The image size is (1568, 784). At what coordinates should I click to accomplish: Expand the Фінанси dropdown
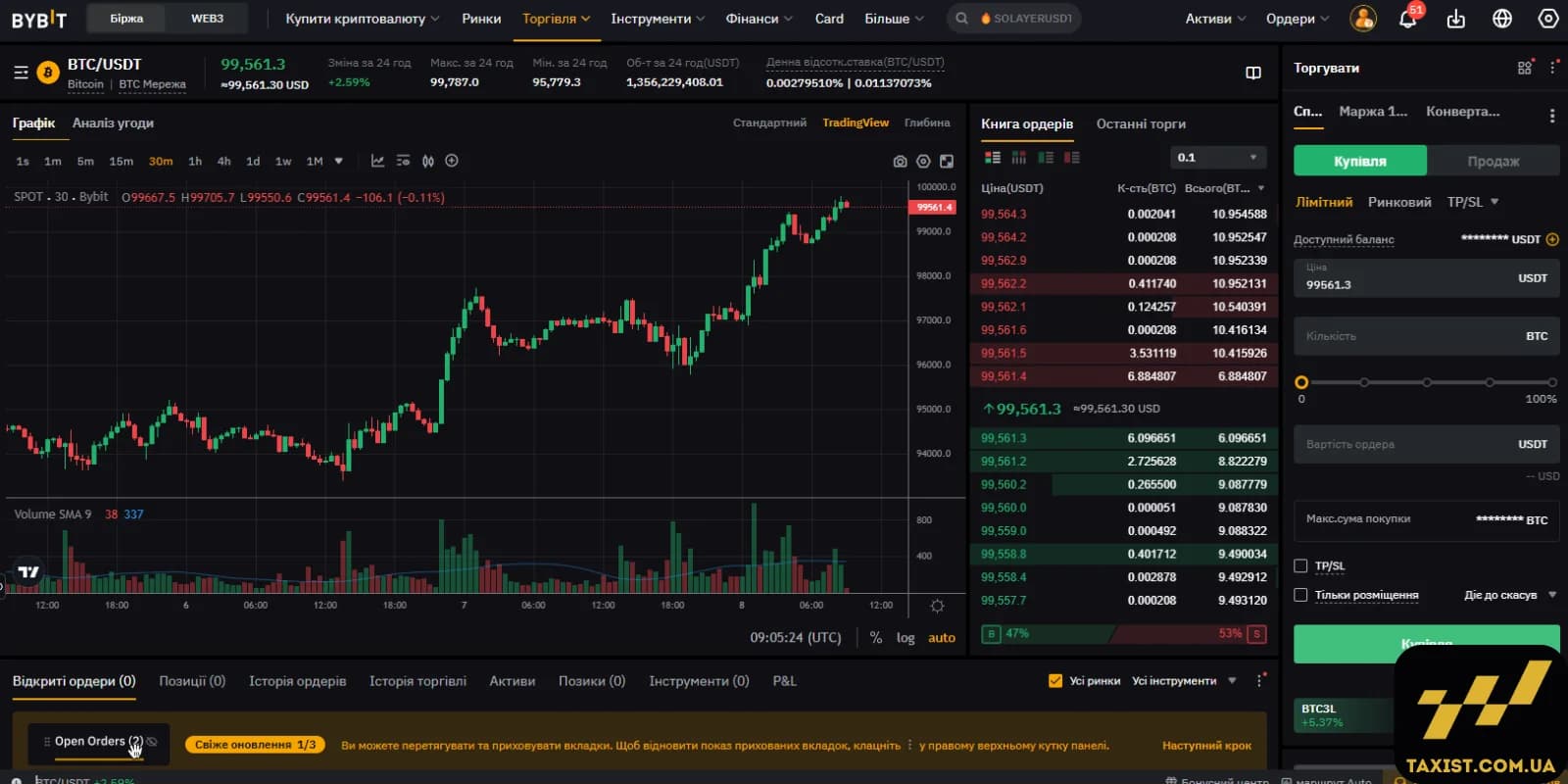(759, 19)
